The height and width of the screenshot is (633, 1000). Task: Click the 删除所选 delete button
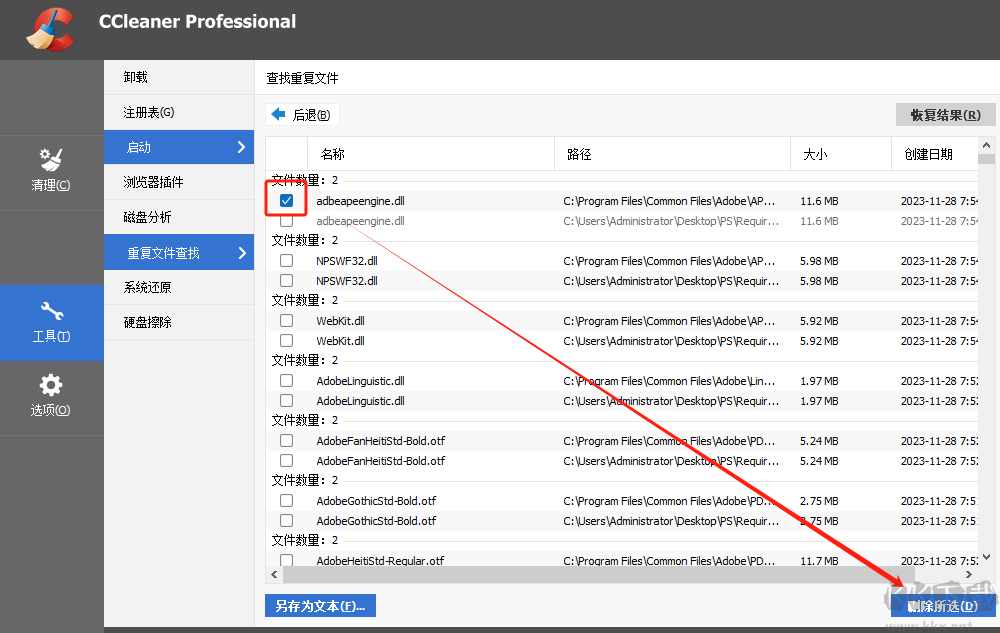[941, 605]
